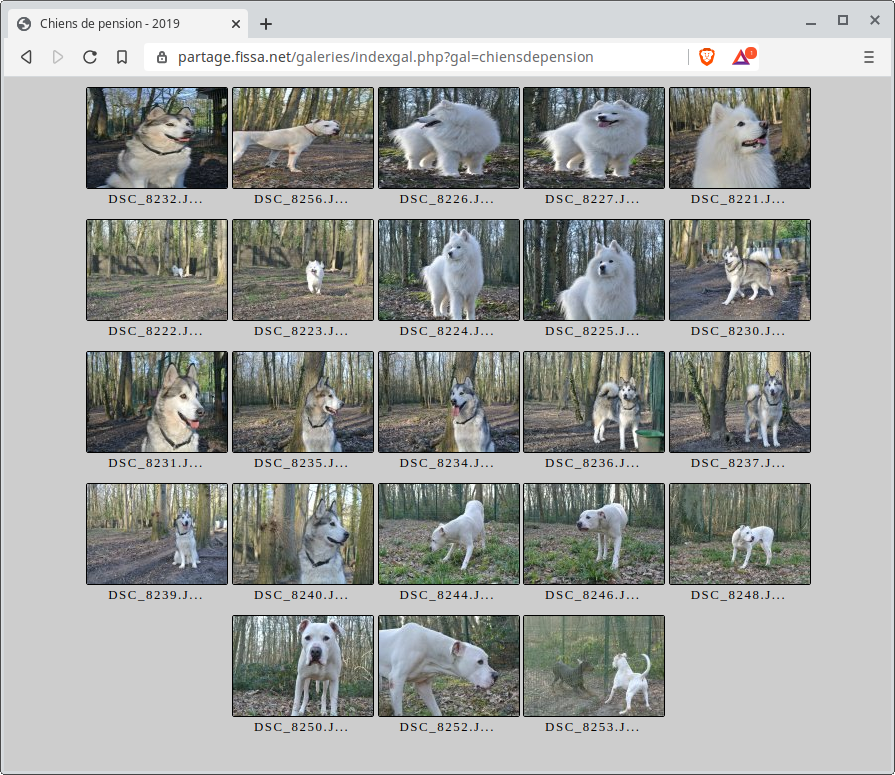Click the DSC_8236.J... caption
The image size is (895, 775).
click(x=592, y=463)
